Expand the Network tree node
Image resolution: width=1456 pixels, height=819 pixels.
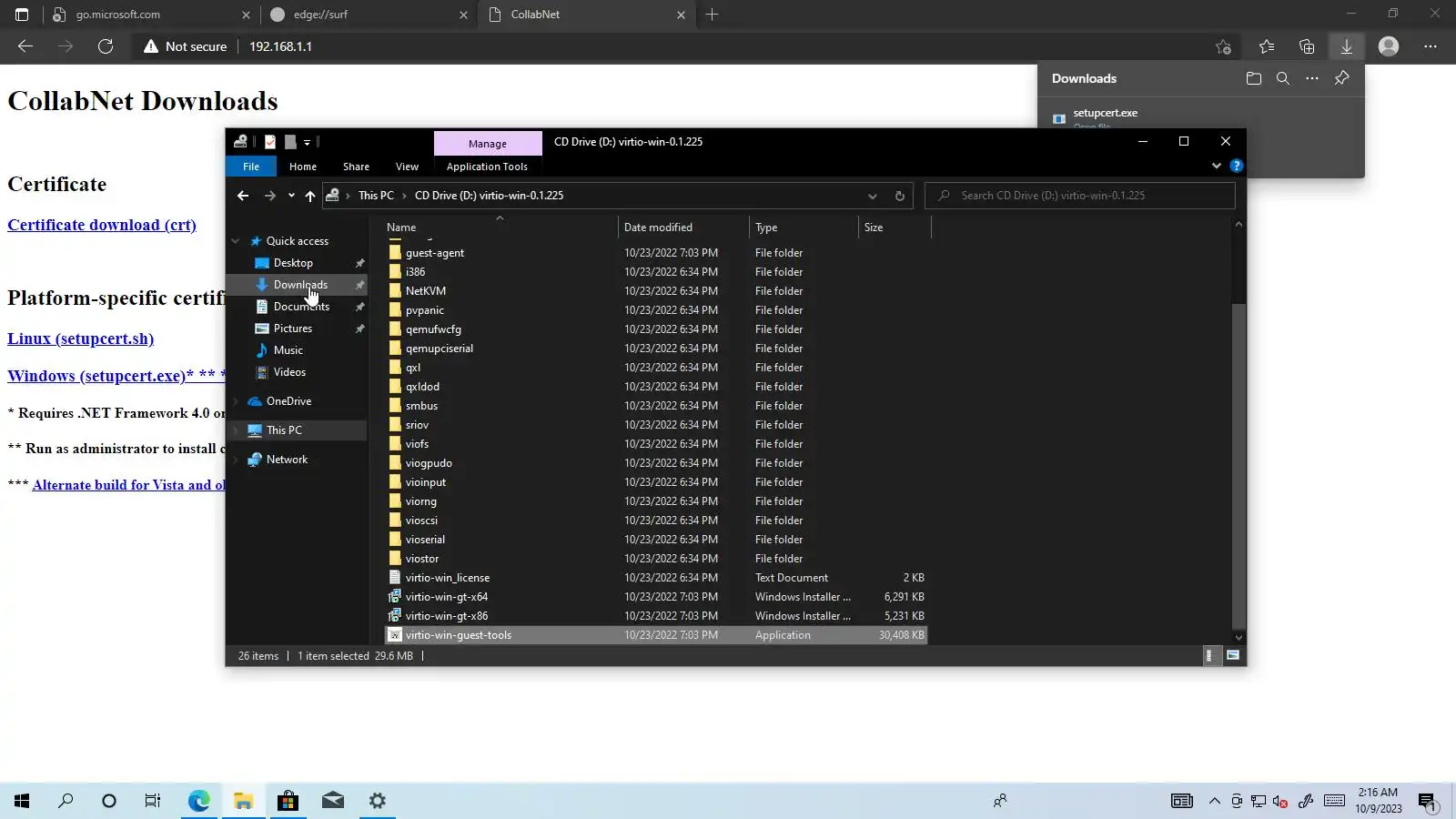coord(236,460)
